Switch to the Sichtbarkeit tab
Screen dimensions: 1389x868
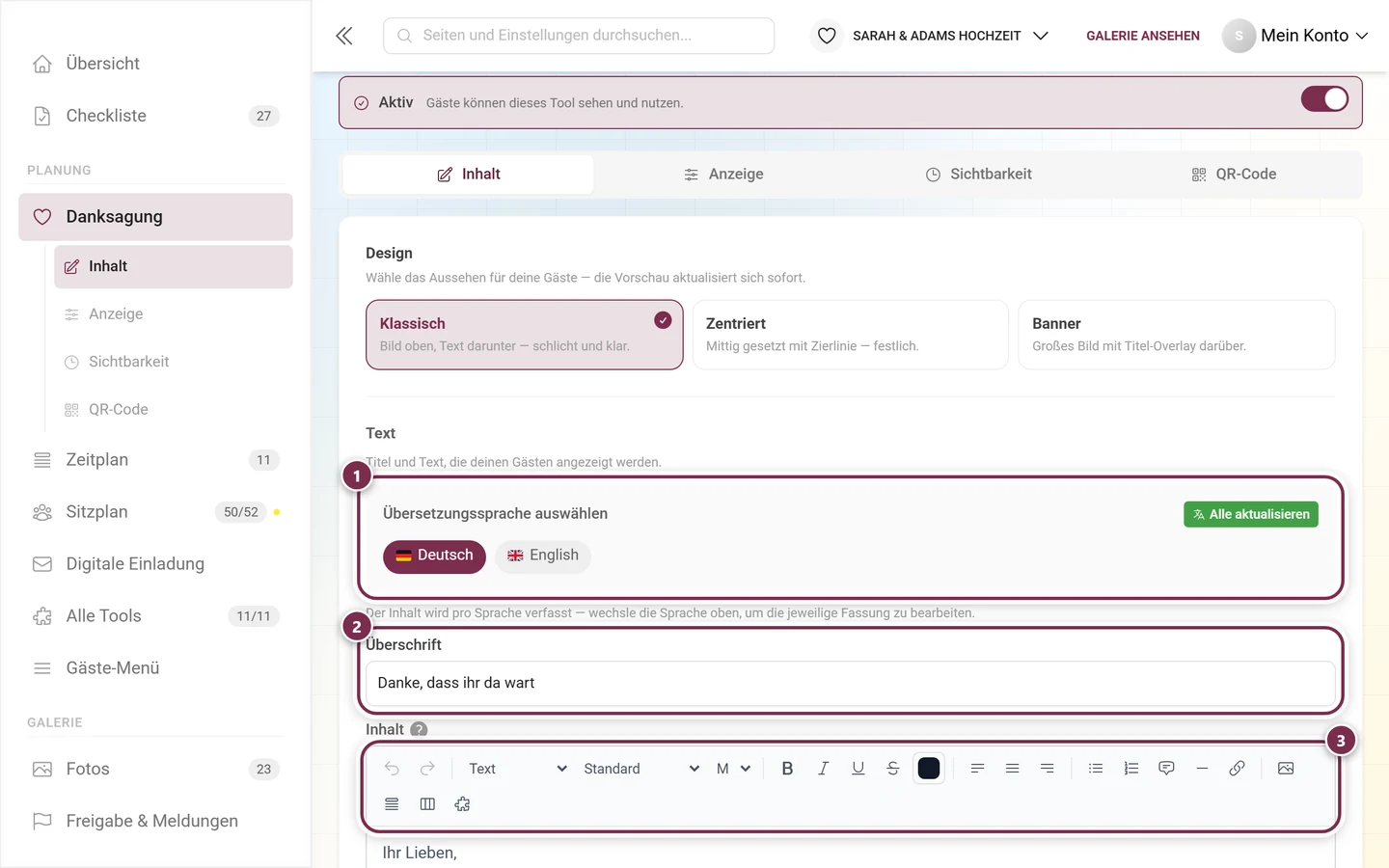click(979, 175)
